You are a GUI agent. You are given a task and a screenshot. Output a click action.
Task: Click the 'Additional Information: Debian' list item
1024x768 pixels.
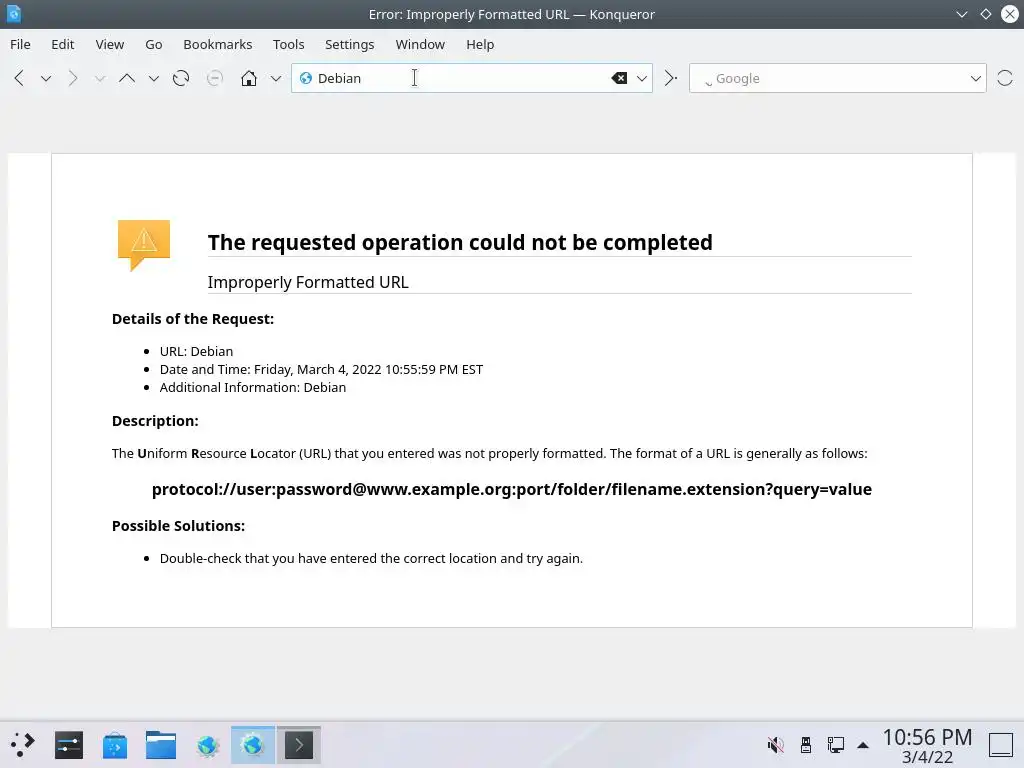(x=253, y=387)
